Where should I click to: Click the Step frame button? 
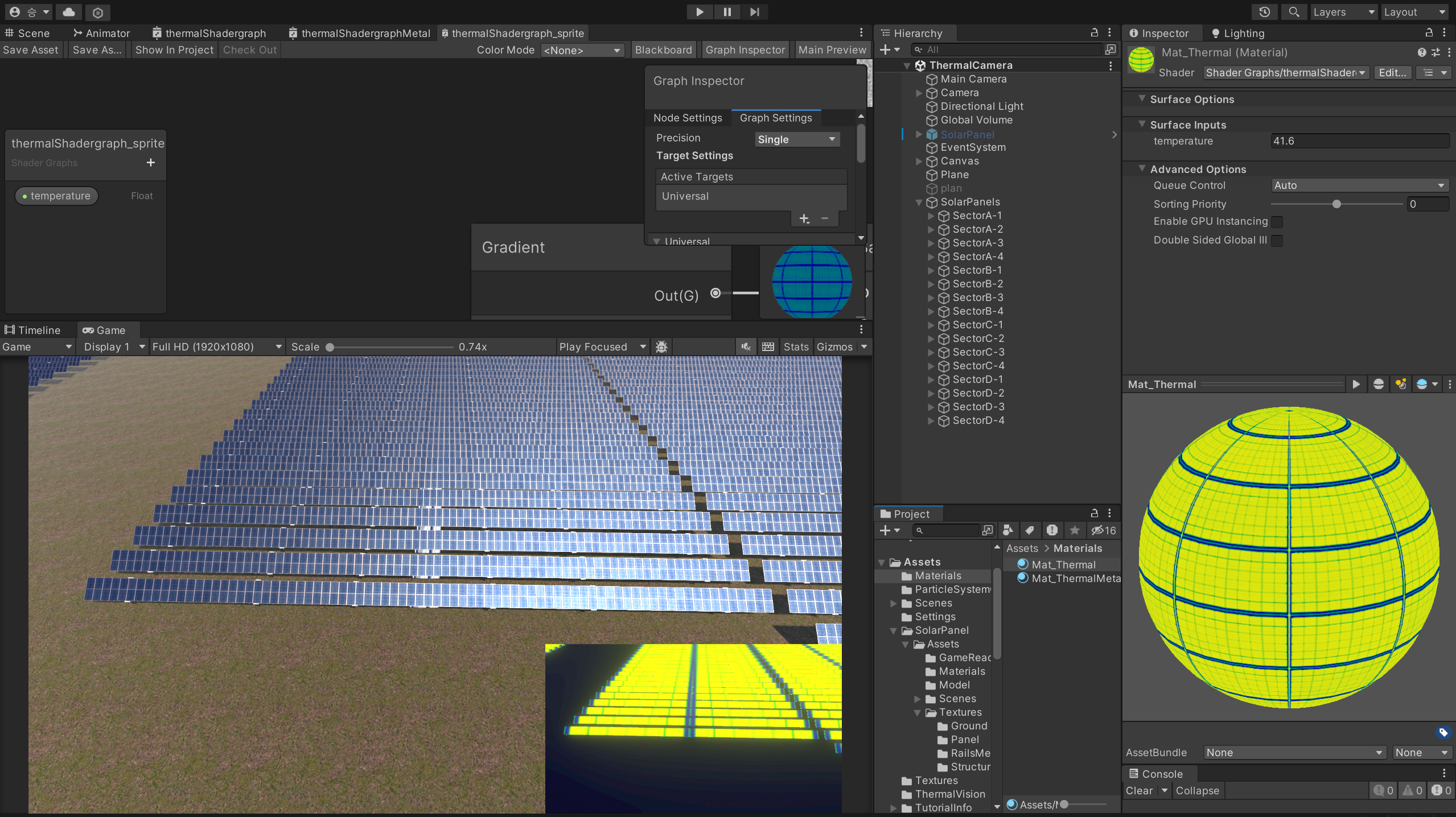[x=754, y=12]
